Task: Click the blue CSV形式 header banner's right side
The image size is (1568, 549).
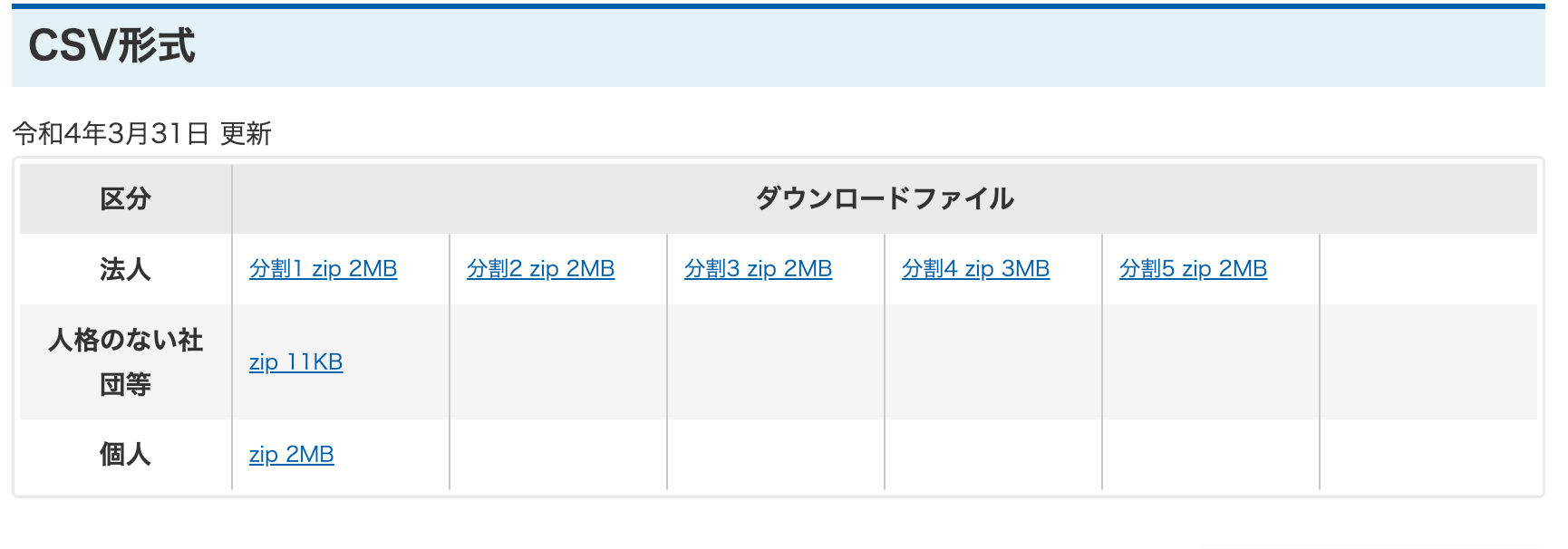Action: 1269,46
